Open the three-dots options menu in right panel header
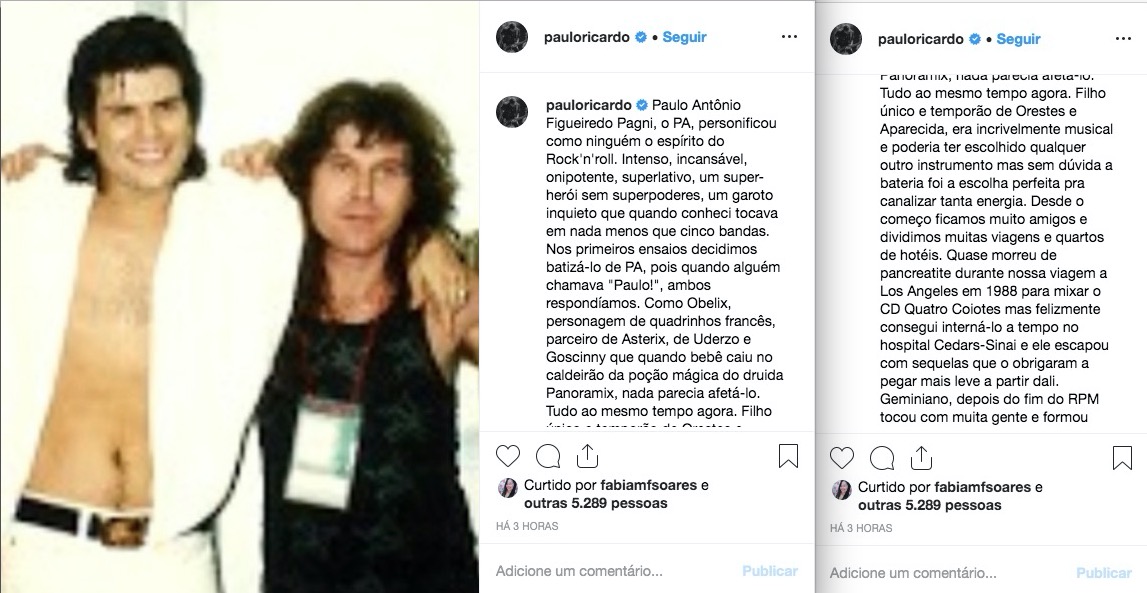Screen dimensions: 1147x593 (1124, 39)
